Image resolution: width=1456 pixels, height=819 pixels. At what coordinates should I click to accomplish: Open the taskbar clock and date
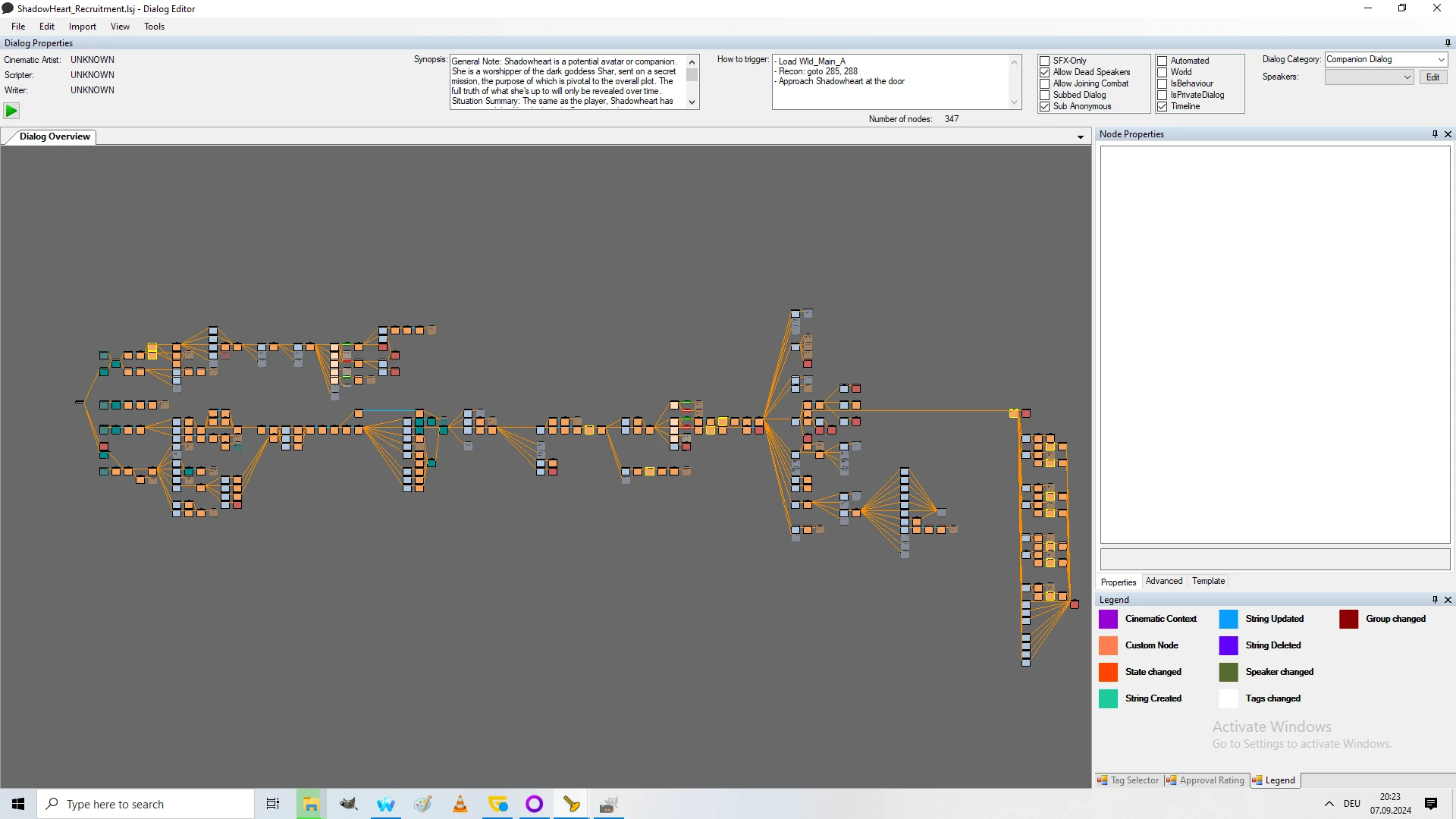(x=1390, y=804)
